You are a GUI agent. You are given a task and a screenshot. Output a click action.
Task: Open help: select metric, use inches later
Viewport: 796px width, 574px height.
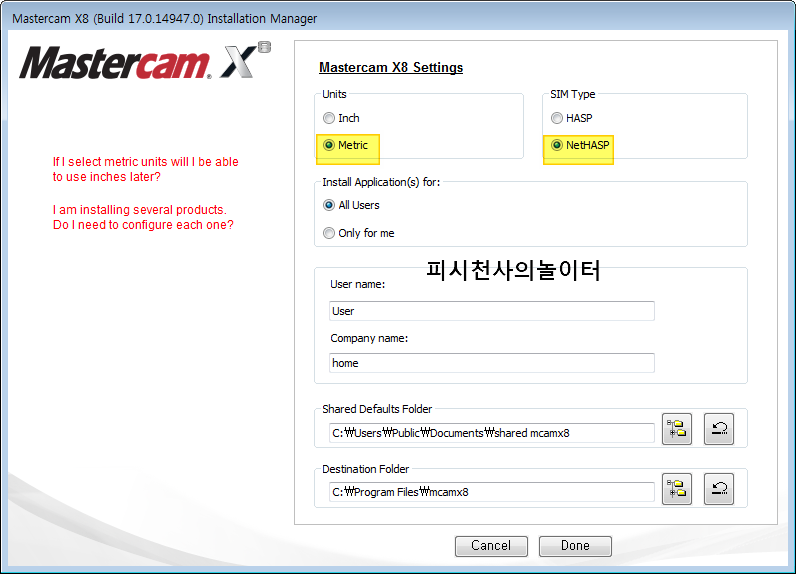coord(145,169)
